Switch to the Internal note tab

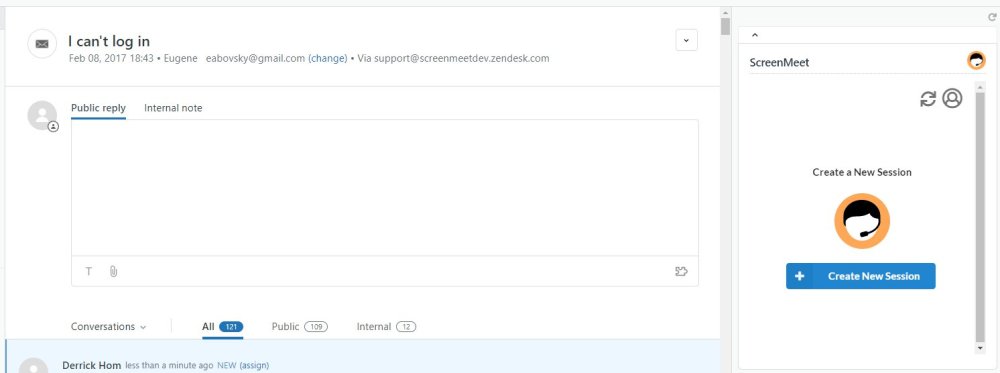pyautogui.click(x=173, y=108)
